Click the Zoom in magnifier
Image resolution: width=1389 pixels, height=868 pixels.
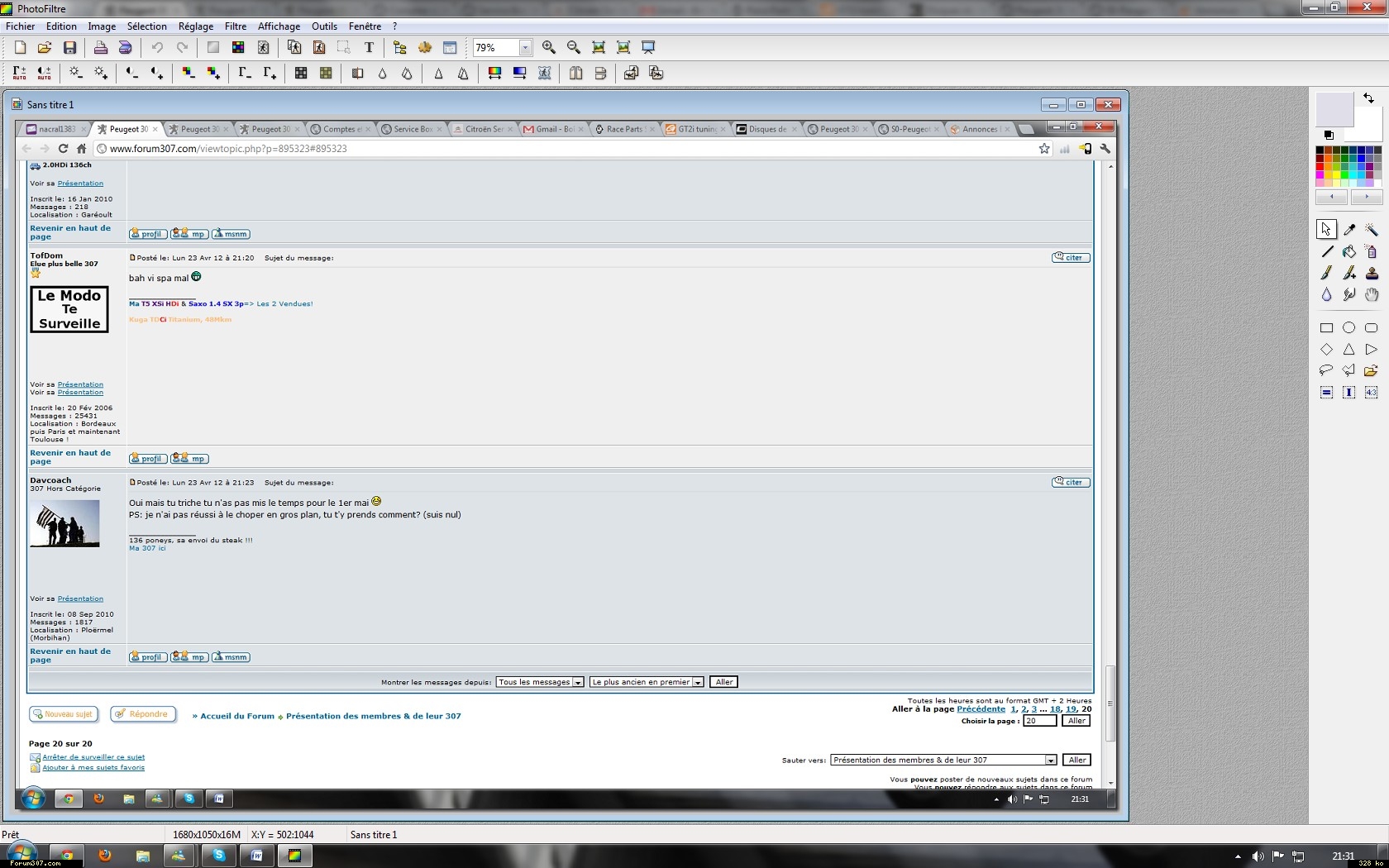coord(548,47)
